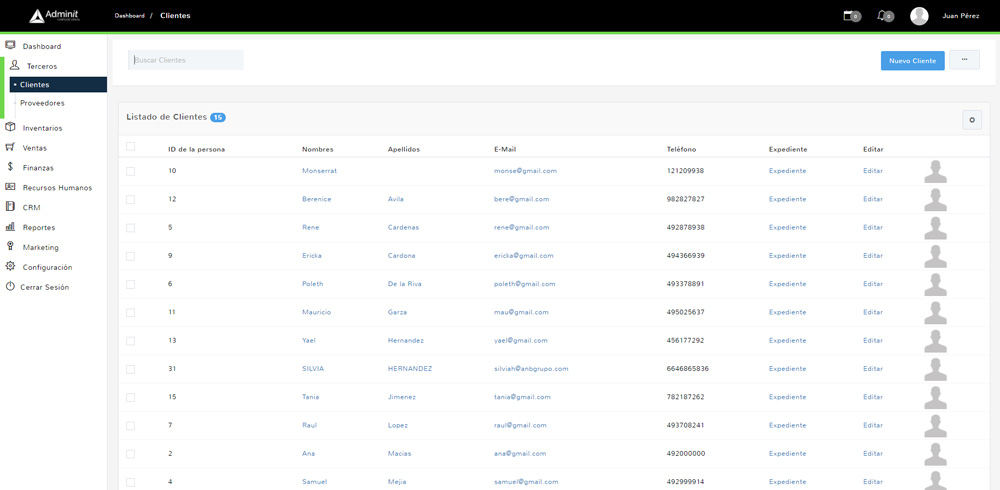Click the Cerrar Sesión power icon
1000x490 pixels.
[10, 287]
